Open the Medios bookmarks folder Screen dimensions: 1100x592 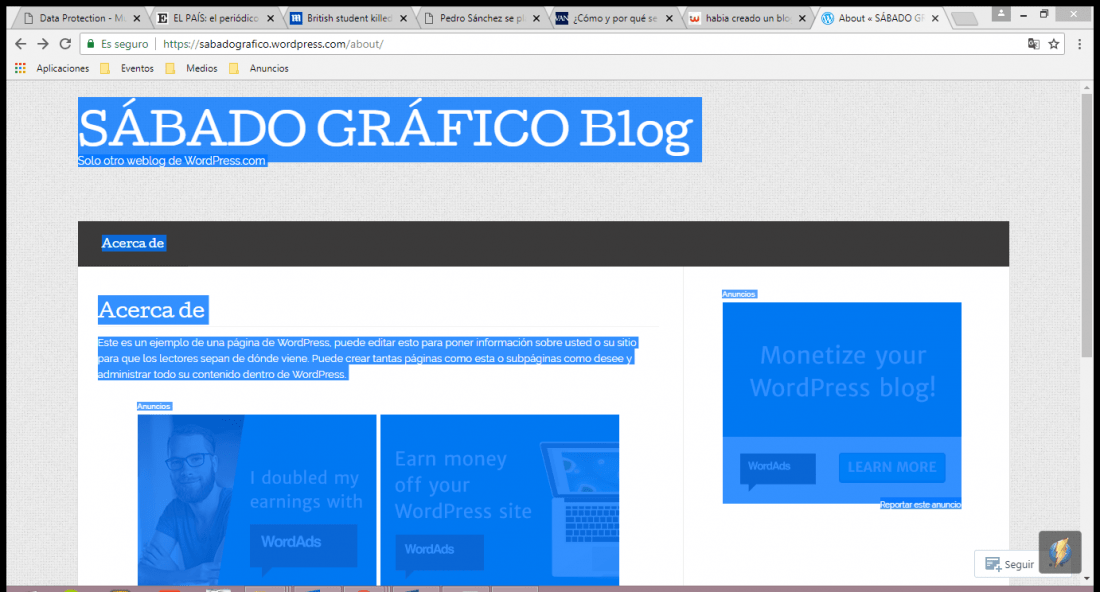coord(192,68)
